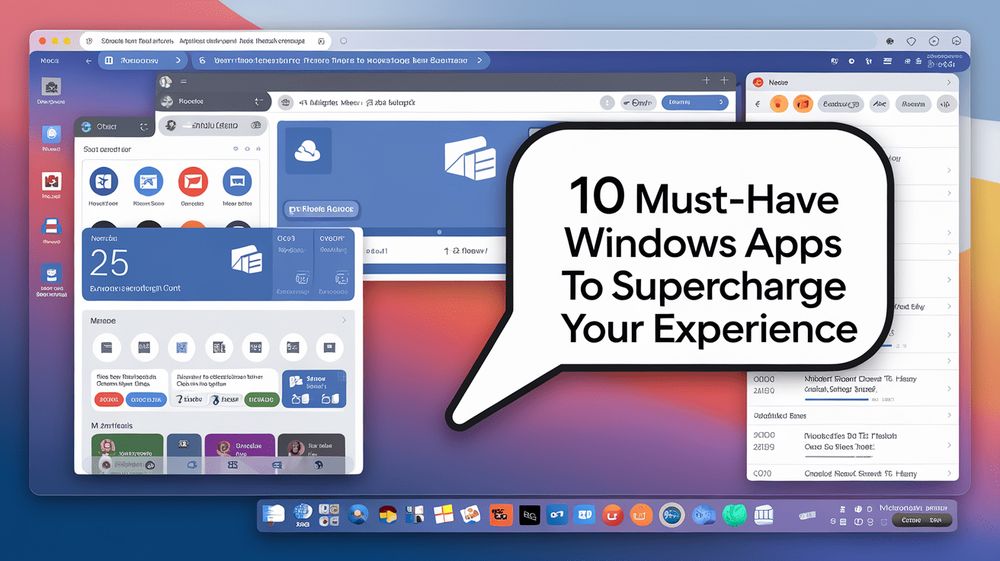Click the avatar icon in middle window title bar

(x=166, y=82)
